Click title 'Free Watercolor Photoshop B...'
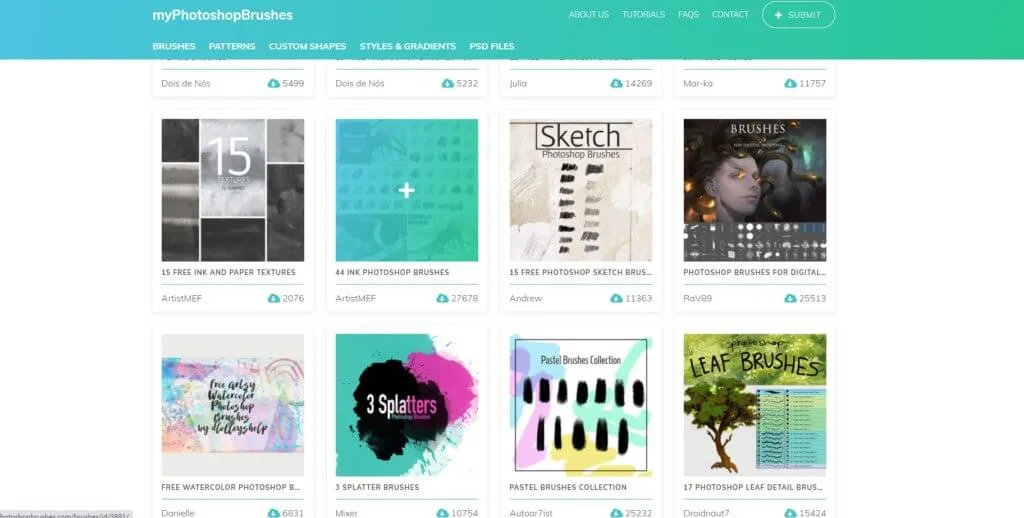The image size is (1024, 518). tap(231, 487)
